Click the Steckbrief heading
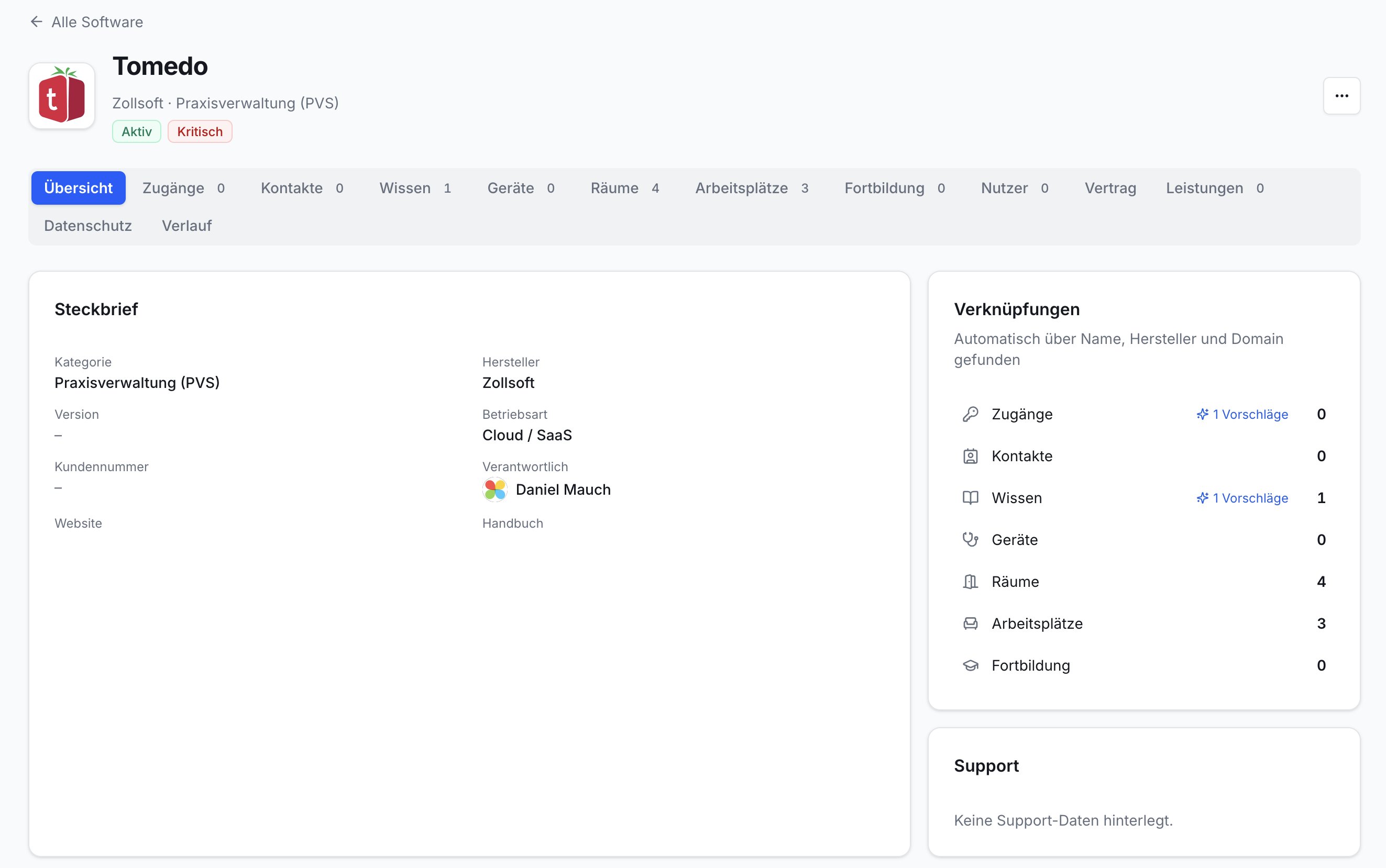 click(x=96, y=309)
